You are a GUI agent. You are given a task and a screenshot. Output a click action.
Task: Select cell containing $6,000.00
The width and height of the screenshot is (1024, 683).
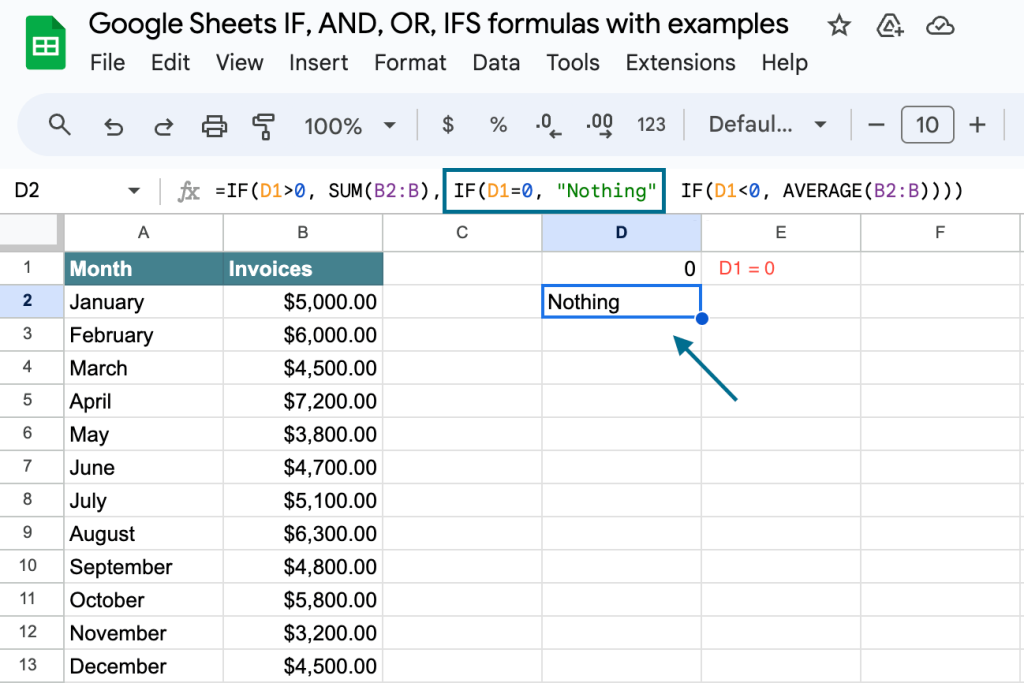click(x=303, y=335)
